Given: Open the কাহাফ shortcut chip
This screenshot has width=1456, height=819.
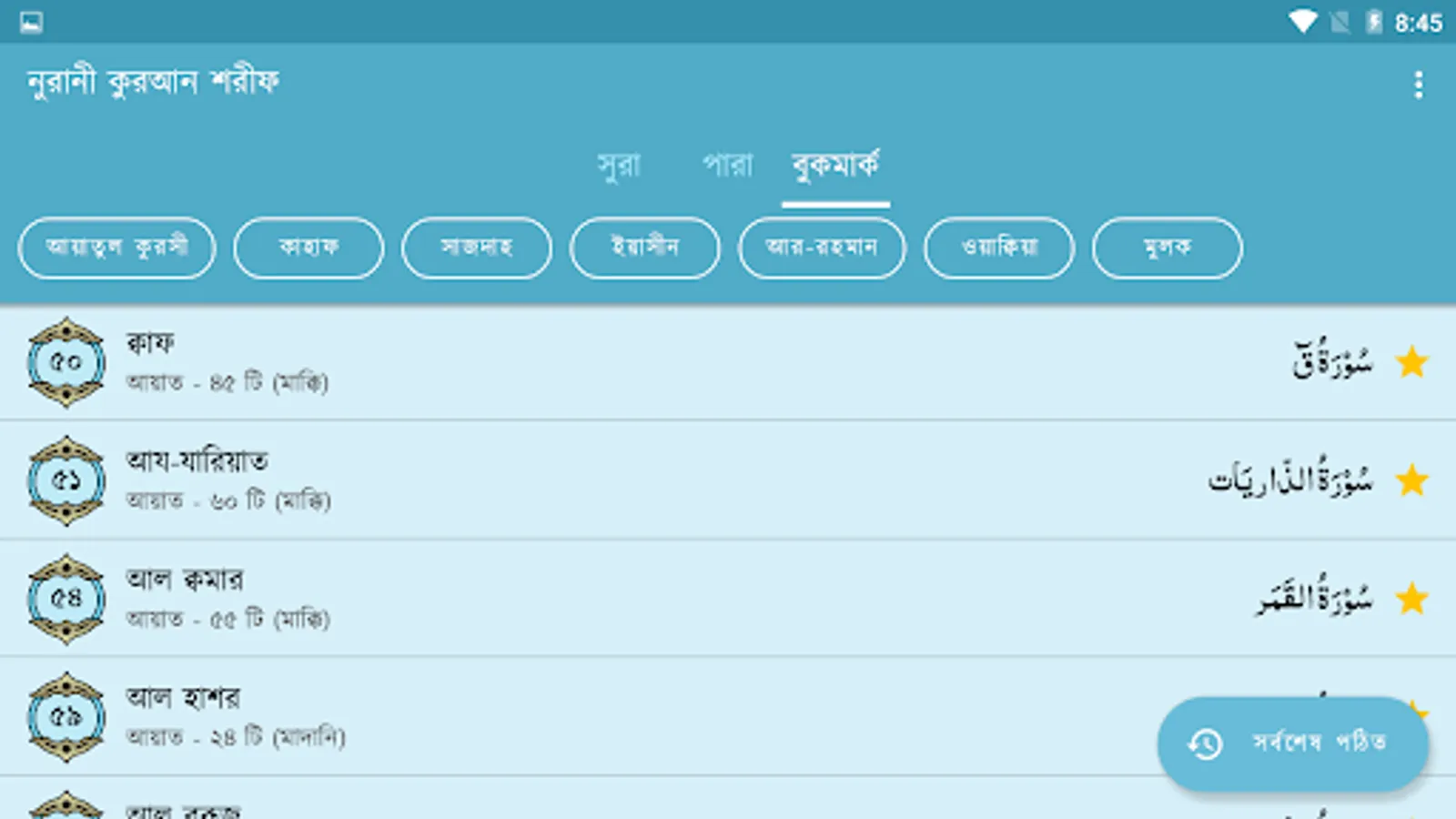Looking at the screenshot, I should (x=308, y=248).
